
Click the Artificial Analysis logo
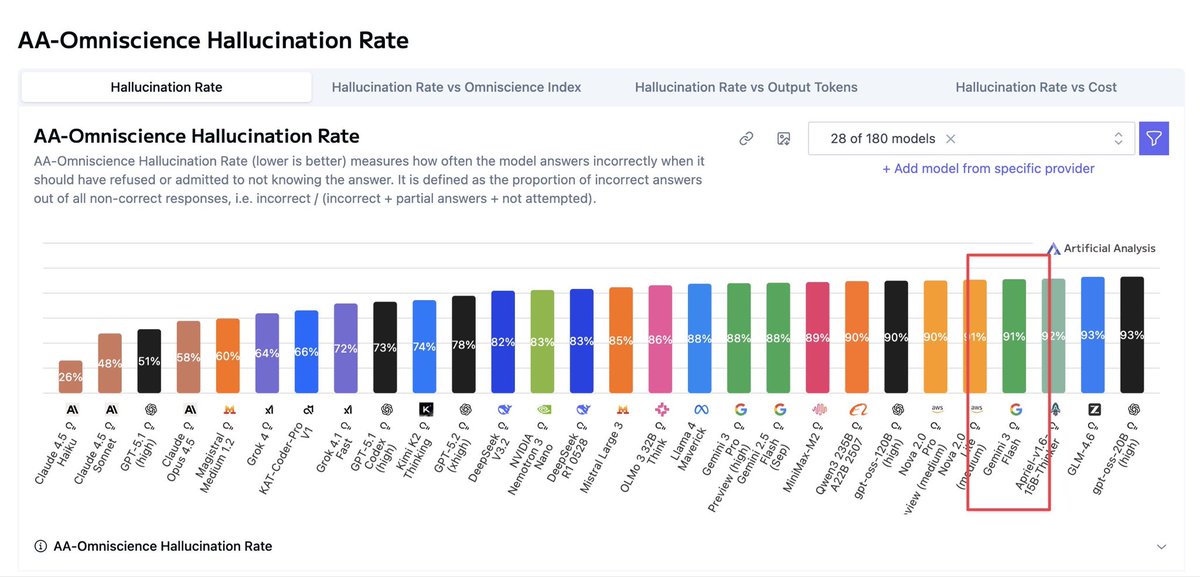pyautogui.click(x=1101, y=248)
